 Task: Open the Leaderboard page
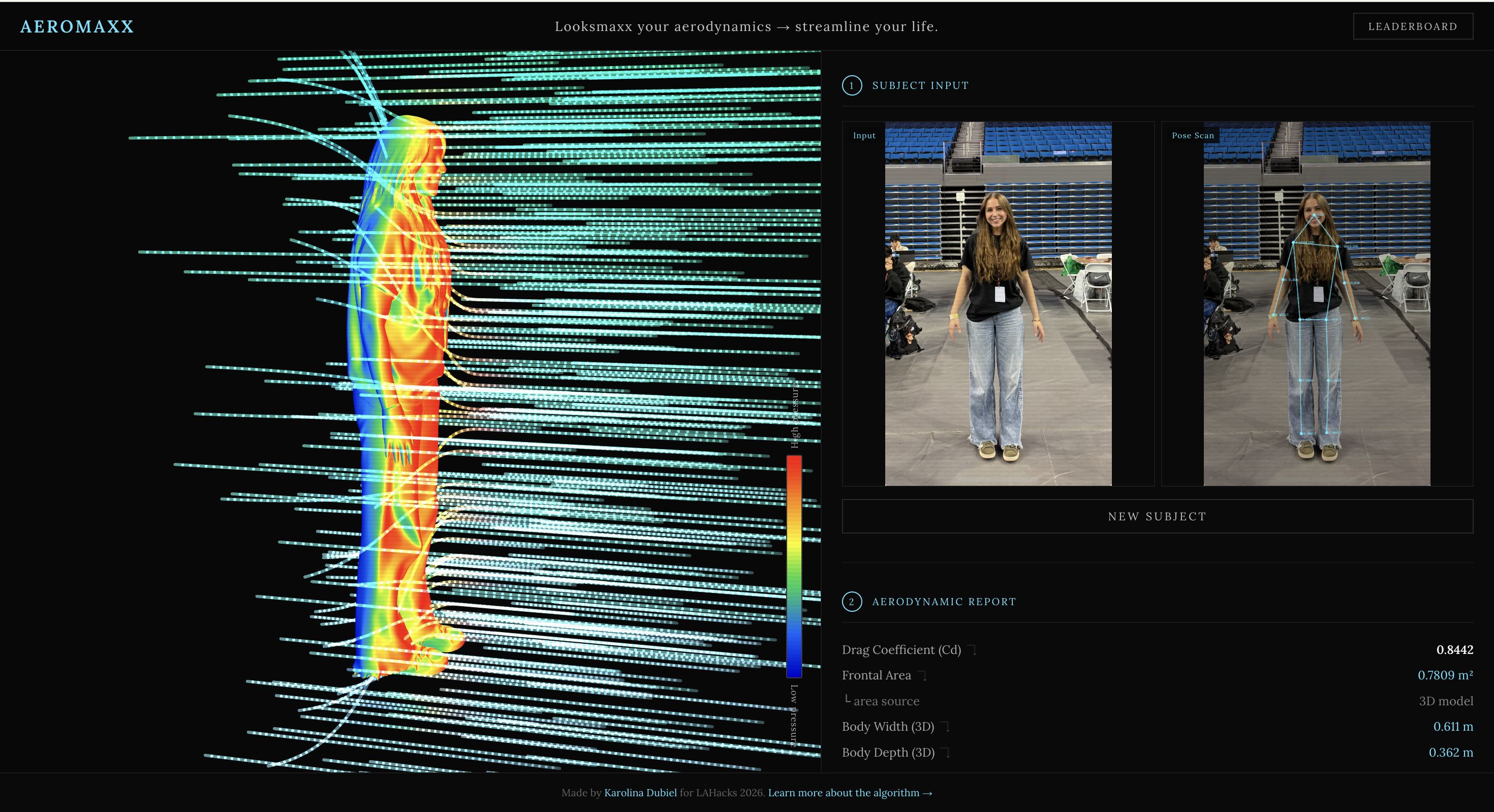coord(1412,27)
